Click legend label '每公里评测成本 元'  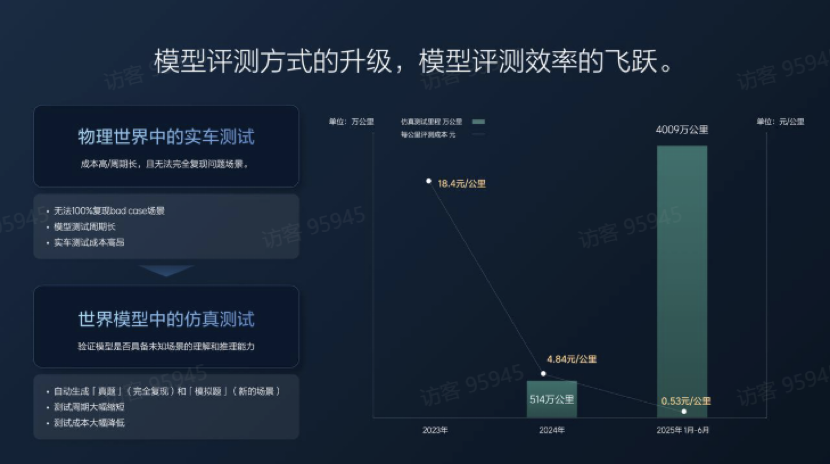point(428,135)
